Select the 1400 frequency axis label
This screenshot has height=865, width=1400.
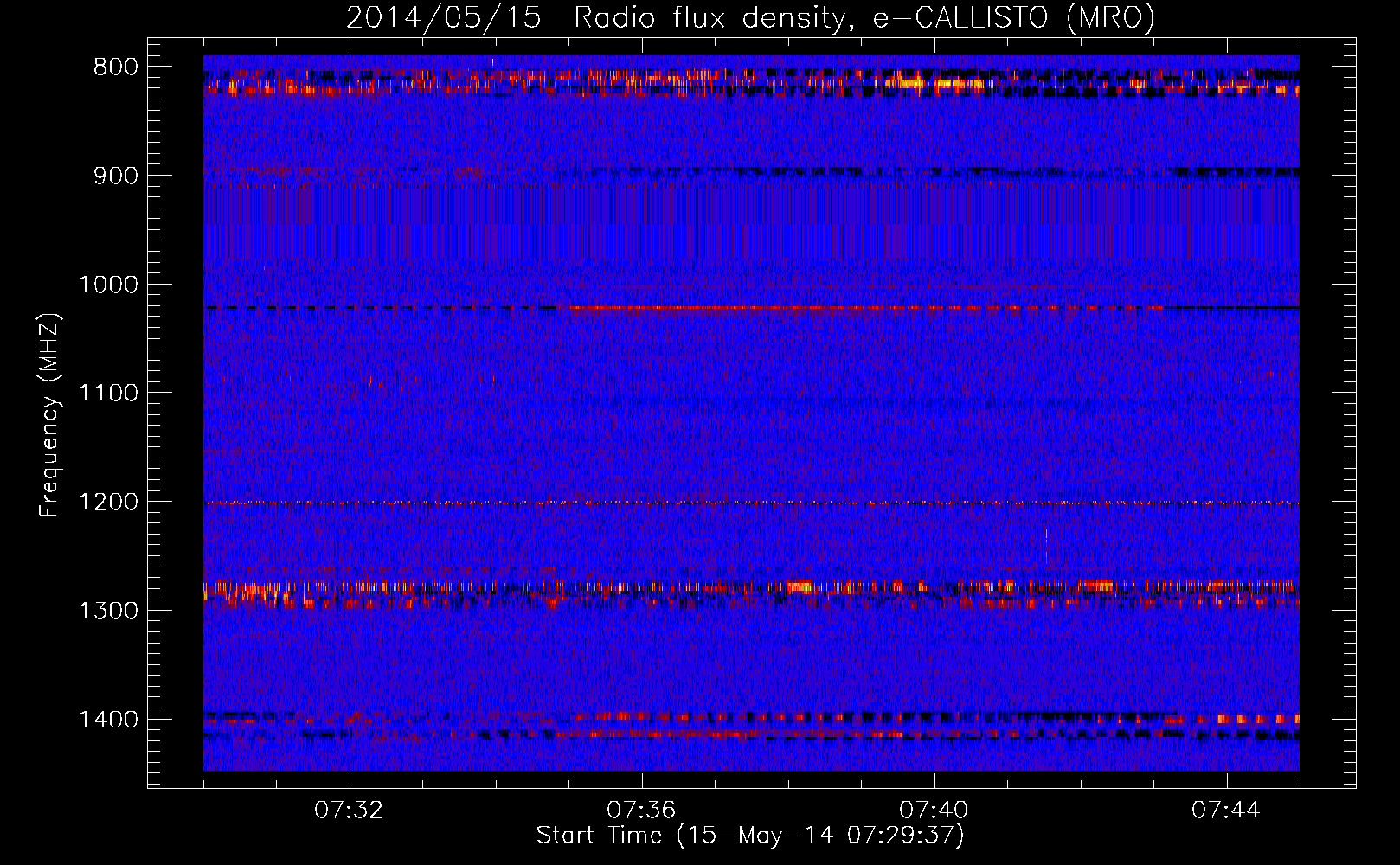108,720
